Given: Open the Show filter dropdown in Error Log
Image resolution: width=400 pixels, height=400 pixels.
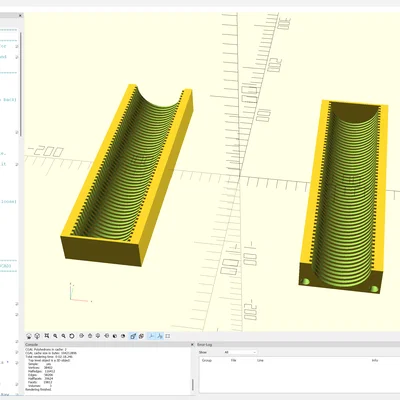Looking at the screenshot, I should (x=240, y=352).
